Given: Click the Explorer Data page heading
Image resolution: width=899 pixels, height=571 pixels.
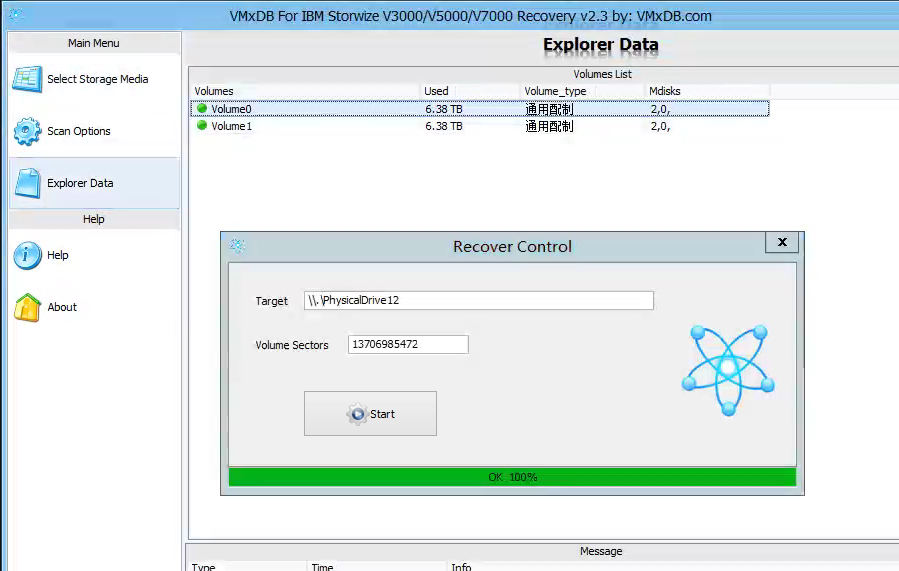Looking at the screenshot, I should pyautogui.click(x=600, y=44).
